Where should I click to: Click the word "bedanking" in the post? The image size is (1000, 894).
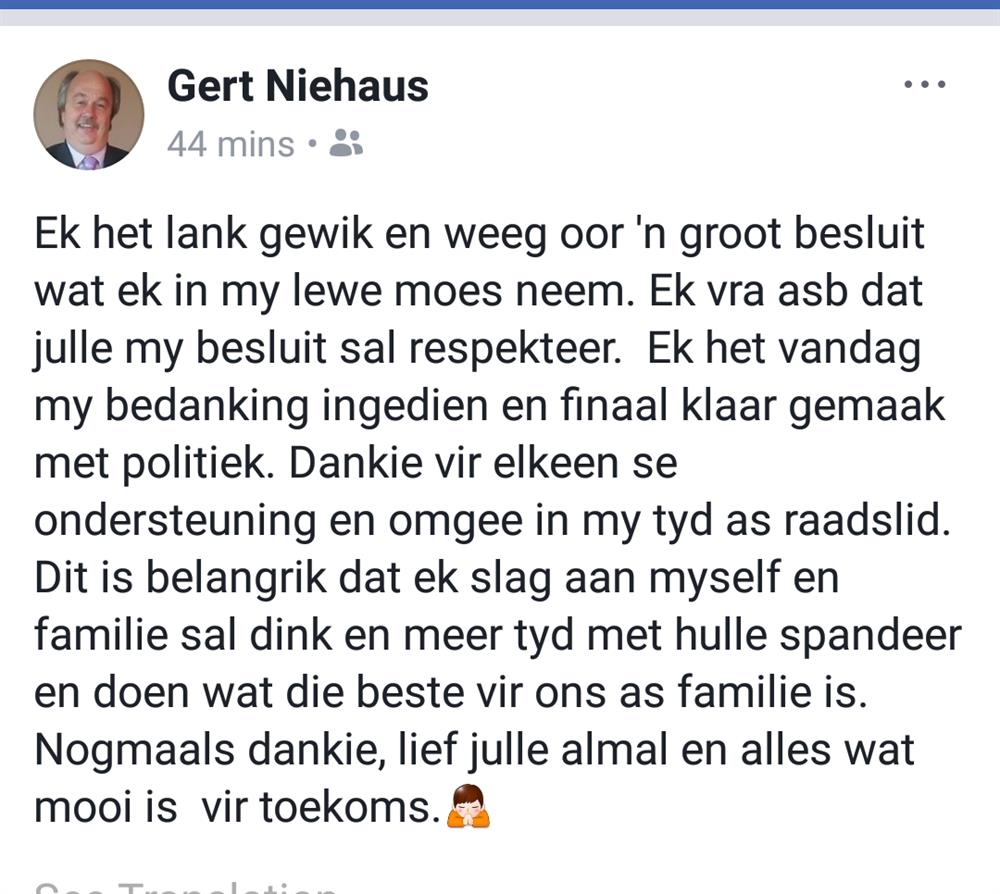[207, 407]
